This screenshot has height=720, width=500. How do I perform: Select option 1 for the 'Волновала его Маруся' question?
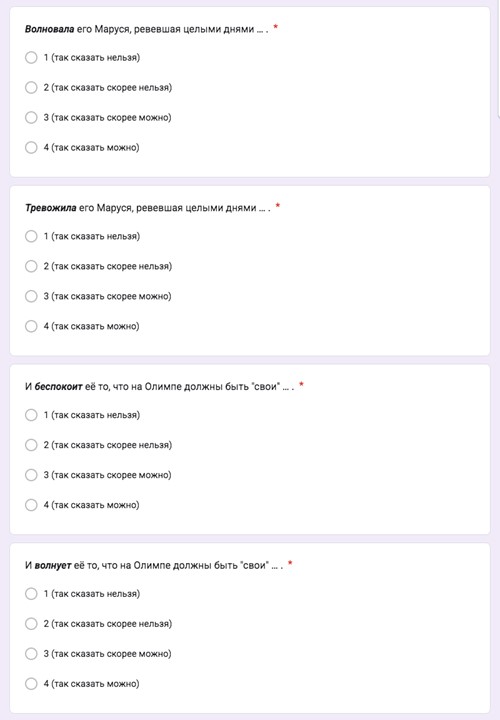pyautogui.click(x=31, y=57)
